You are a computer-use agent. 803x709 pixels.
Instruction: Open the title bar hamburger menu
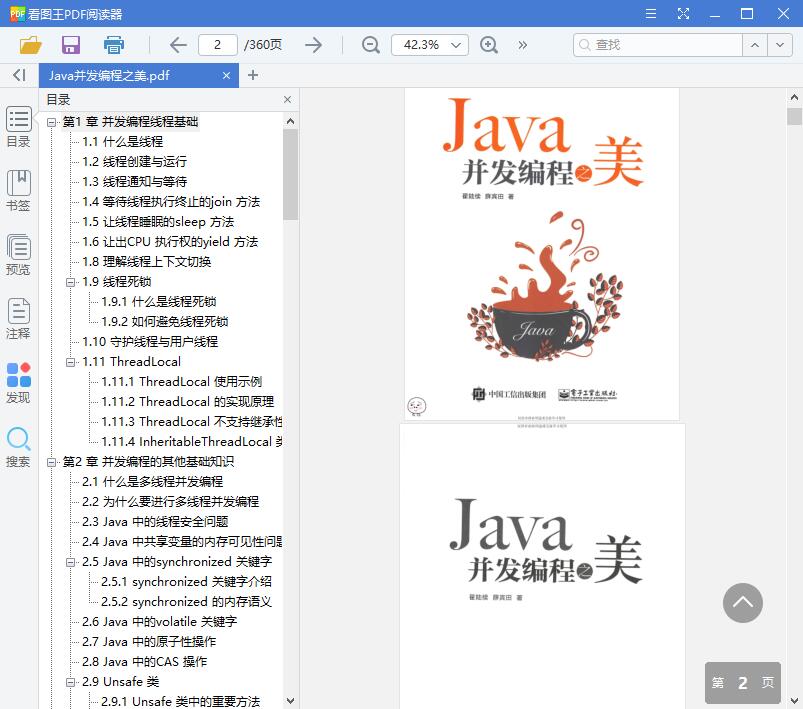651,13
